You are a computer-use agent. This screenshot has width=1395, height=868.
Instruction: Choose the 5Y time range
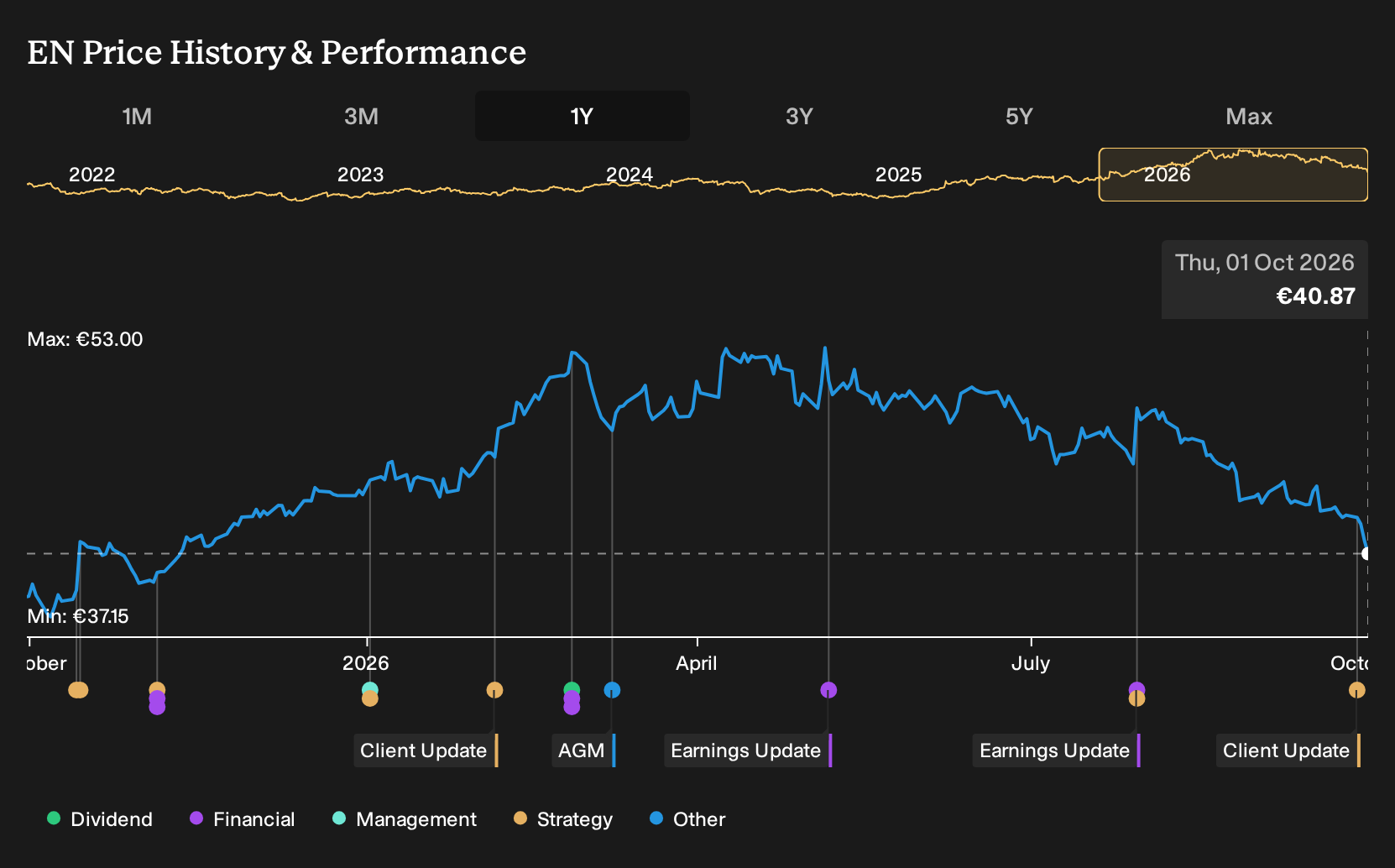[1019, 116]
